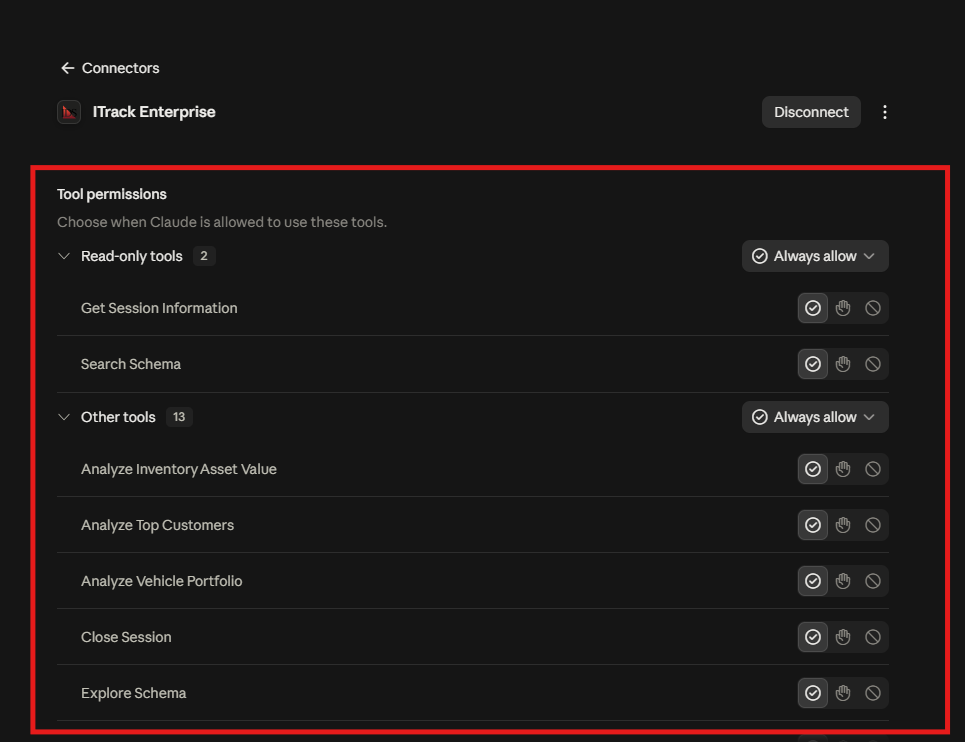Viewport: 965px width, 742px height.
Task: Always allow Analyze Vehicle Portfolio
Action: pyautogui.click(x=812, y=581)
